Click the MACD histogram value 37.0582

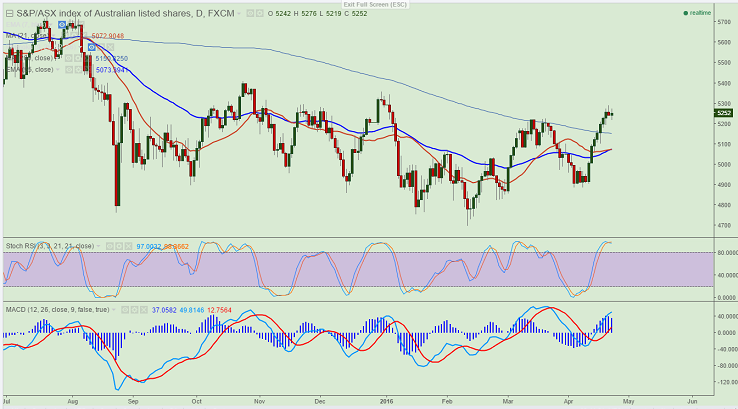(x=164, y=310)
